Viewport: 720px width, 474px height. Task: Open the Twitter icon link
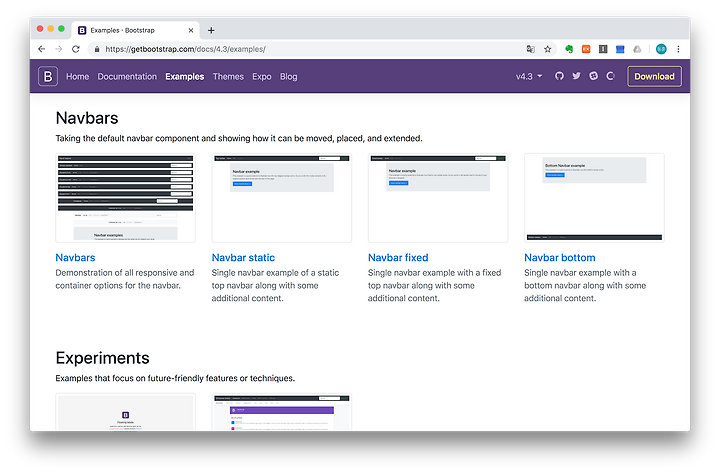576,76
